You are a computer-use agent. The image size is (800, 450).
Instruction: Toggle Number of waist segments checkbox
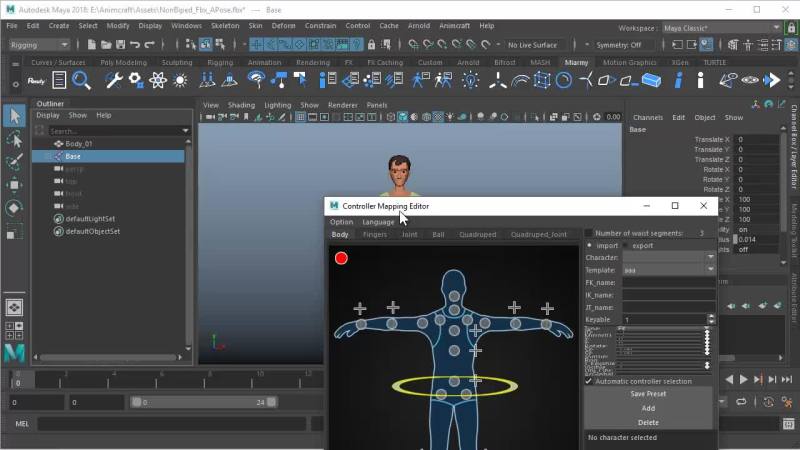coord(588,233)
